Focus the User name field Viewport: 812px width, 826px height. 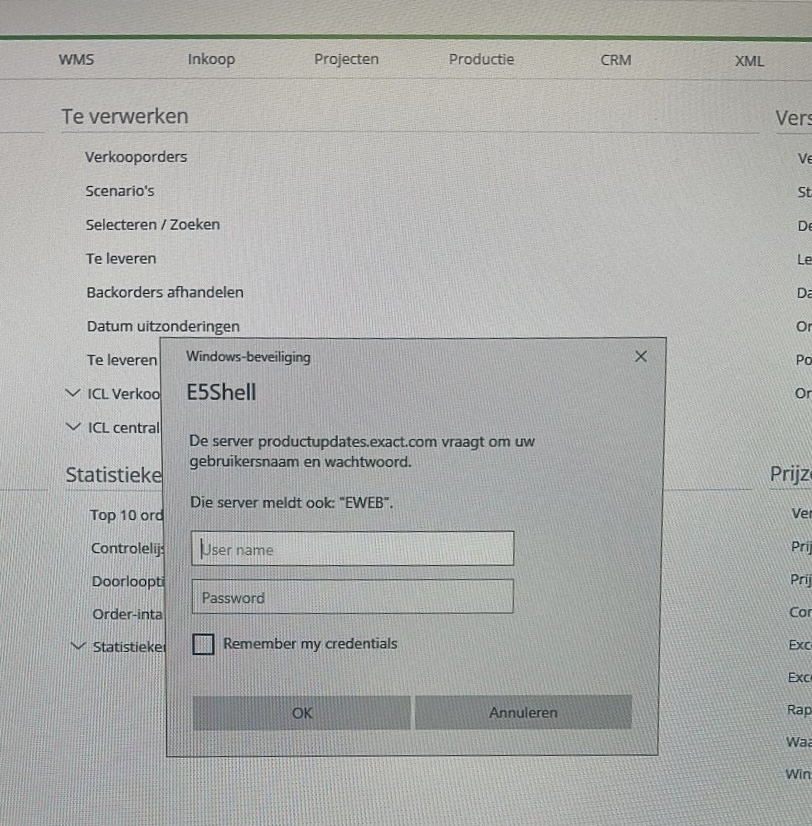tap(353, 548)
